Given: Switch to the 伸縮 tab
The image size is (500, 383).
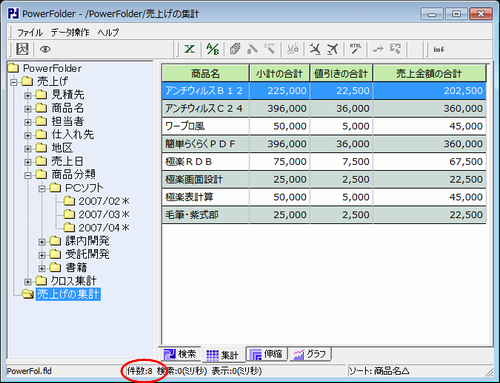Looking at the screenshot, I should click(x=266, y=354).
